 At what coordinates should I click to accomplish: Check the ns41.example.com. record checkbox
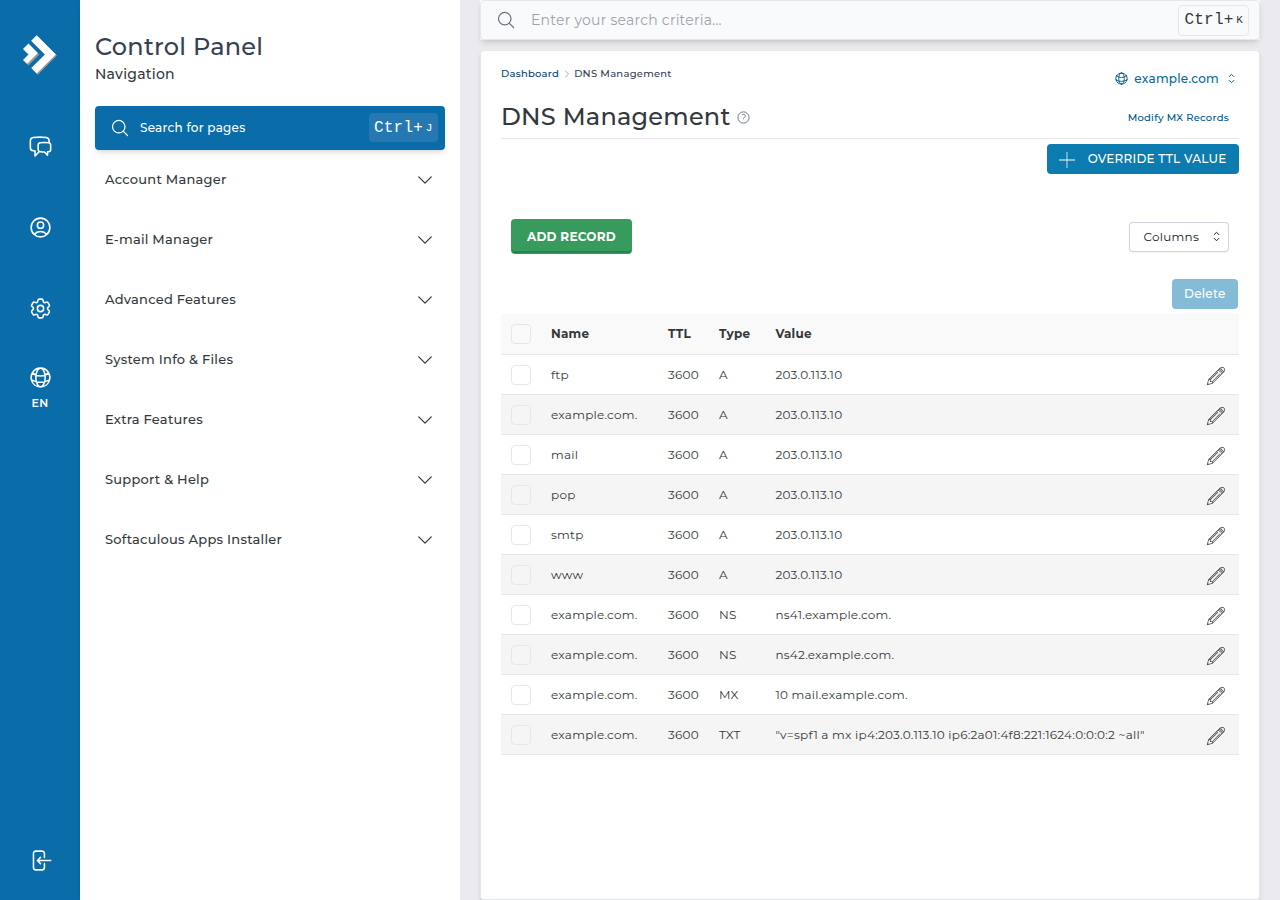[521, 615]
